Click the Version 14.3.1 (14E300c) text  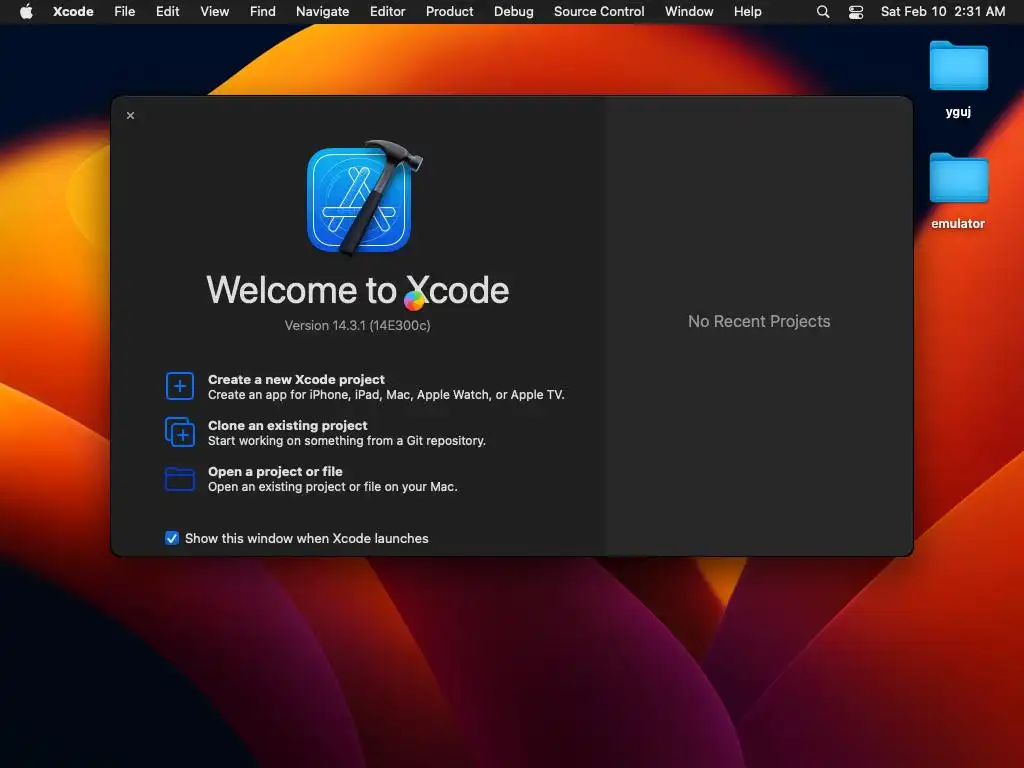click(x=357, y=325)
